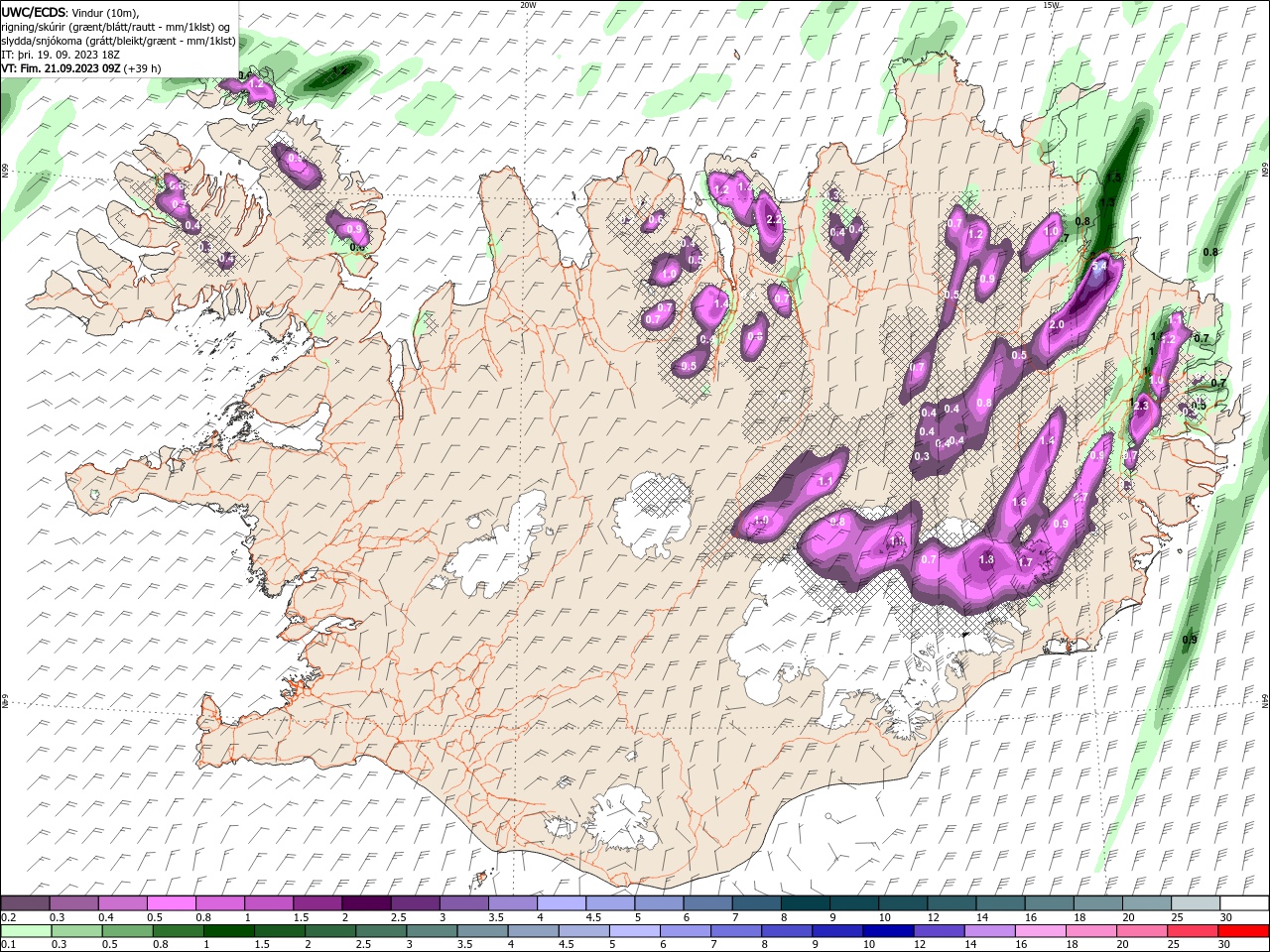Image resolution: width=1270 pixels, height=952 pixels.
Task: Select the pale grey 25 swatch in top legend row
Action: click(x=1194, y=903)
